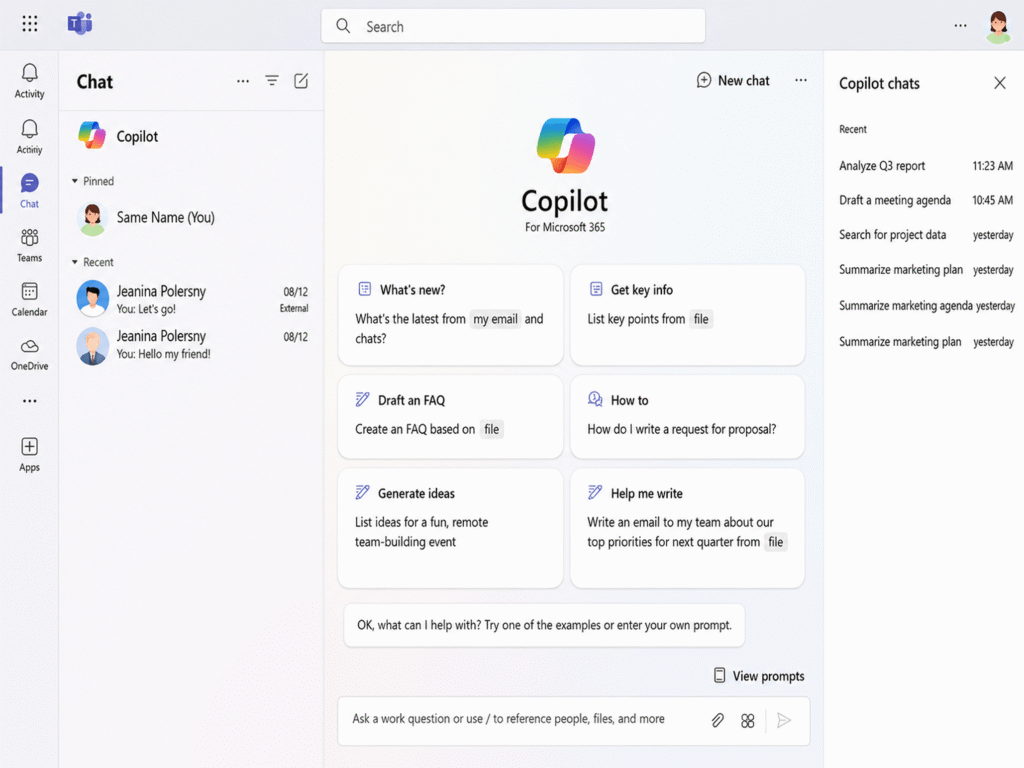Image resolution: width=1024 pixels, height=768 pixels.
Task: Open Copilot chat in the list
Action: coord(191,136)
